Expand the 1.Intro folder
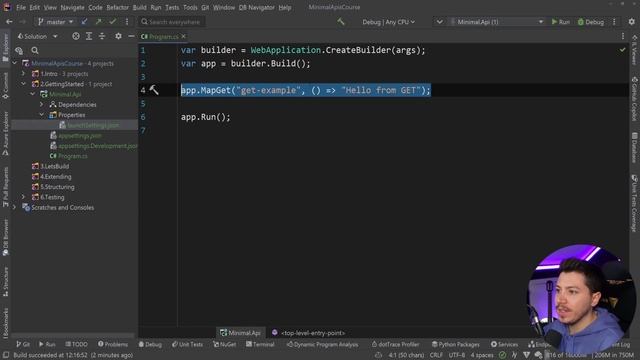Screen dimensions: 640x360 click(24, 74)
